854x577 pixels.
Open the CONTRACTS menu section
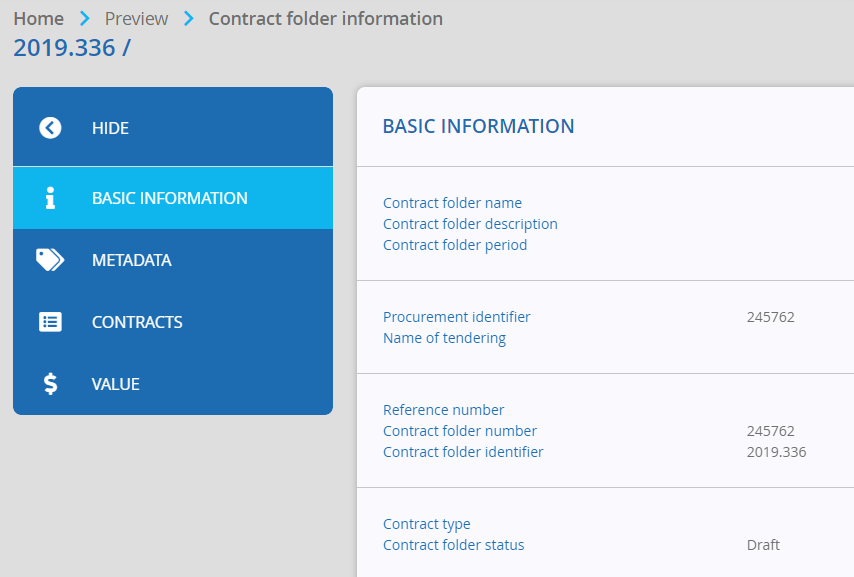[x=173, y=322]
